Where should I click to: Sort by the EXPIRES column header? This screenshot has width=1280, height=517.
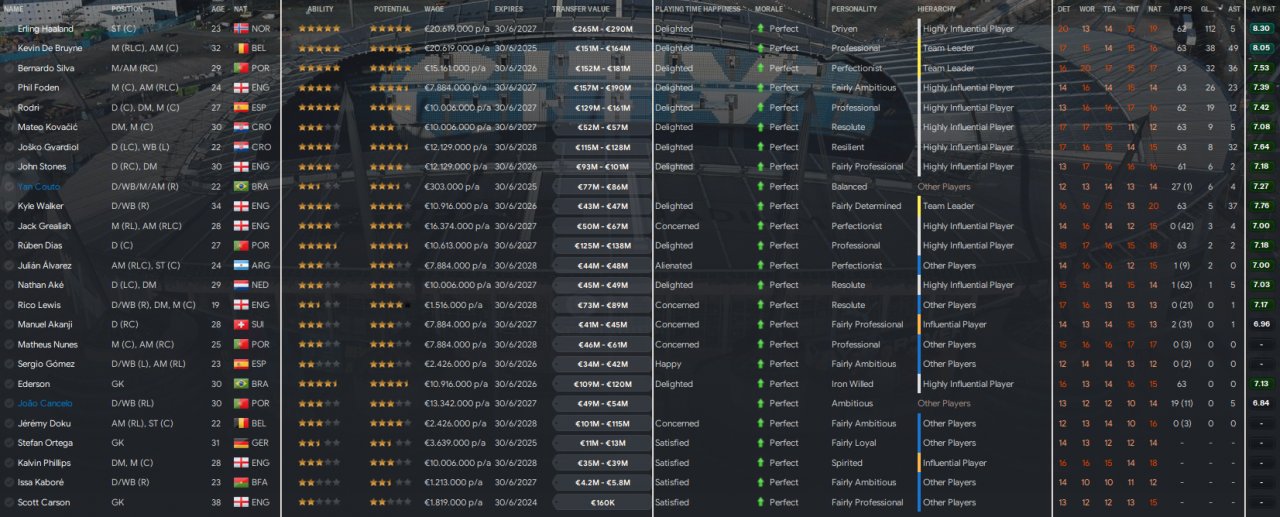pos(508,9)
